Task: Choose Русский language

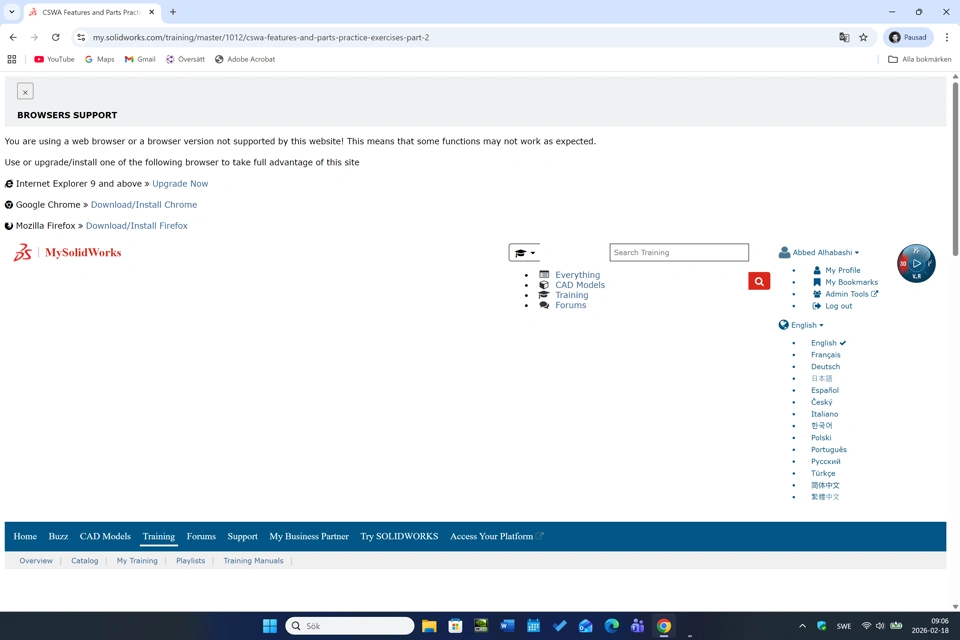Action: [x=825, y=461]
